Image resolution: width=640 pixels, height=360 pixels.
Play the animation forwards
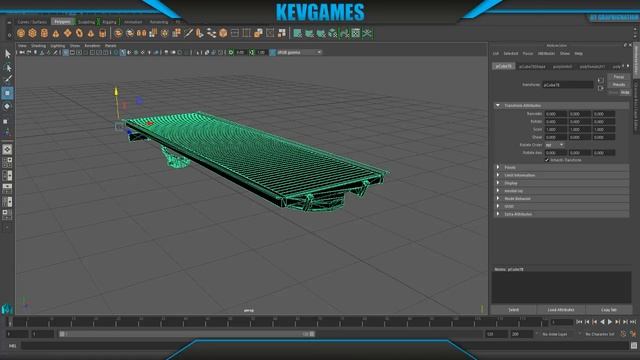coord(610,322)
